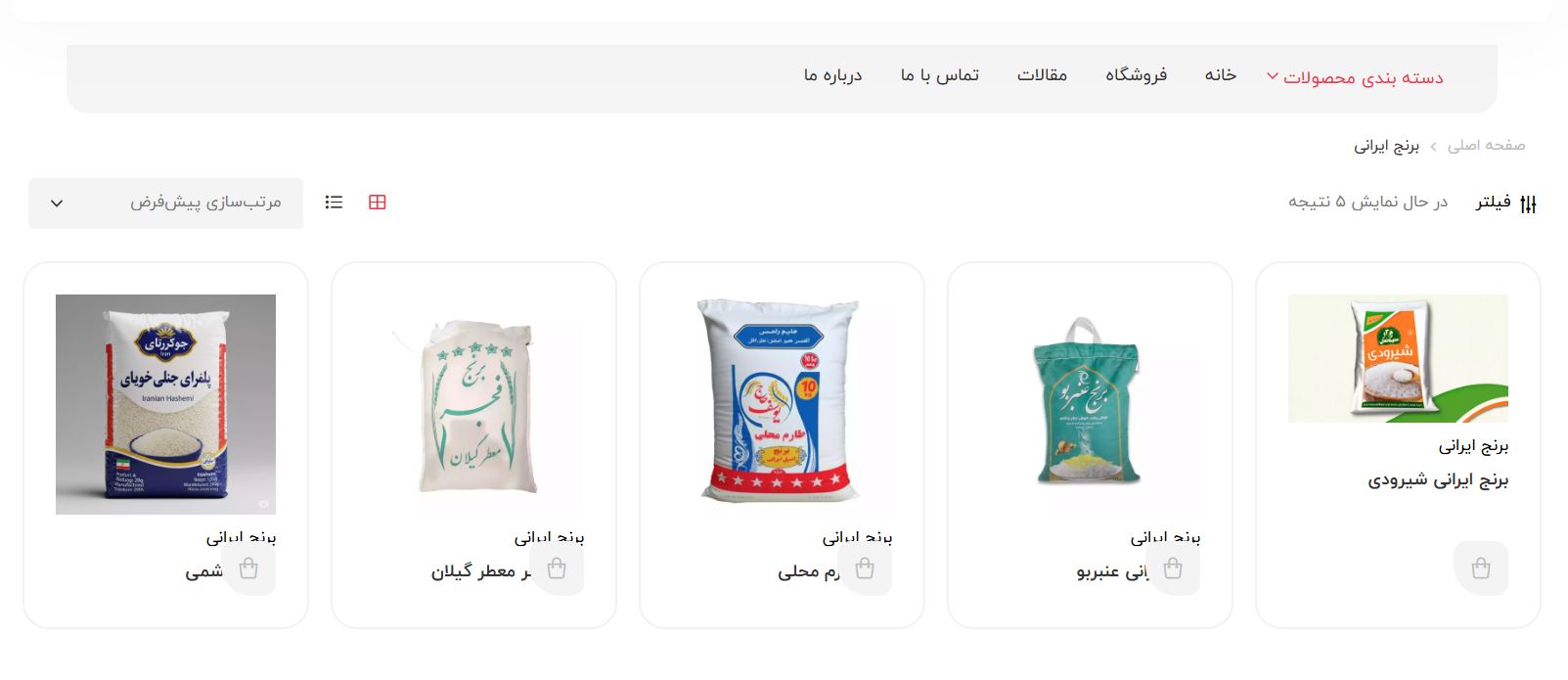Navigate to تماس با ما
Image resolution: width=1568 pixels, height=680 pixels.
click(940, 75)
